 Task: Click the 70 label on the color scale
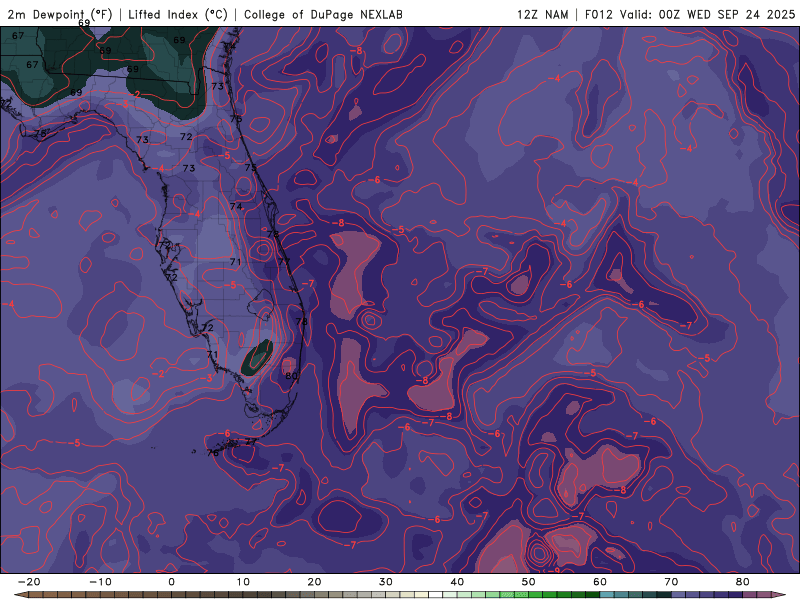click(671, 582)
